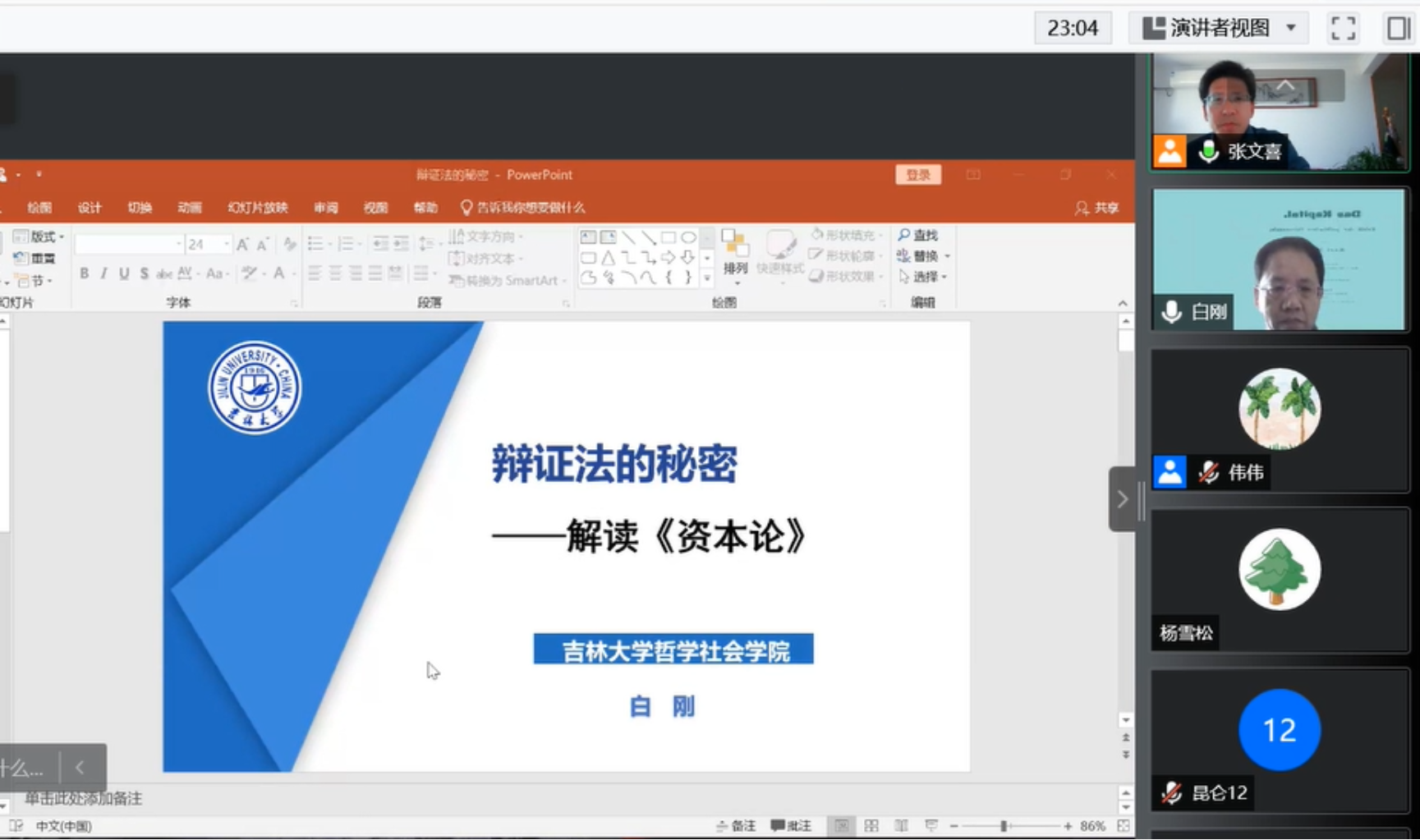Apply underline with the U icon

124,273
